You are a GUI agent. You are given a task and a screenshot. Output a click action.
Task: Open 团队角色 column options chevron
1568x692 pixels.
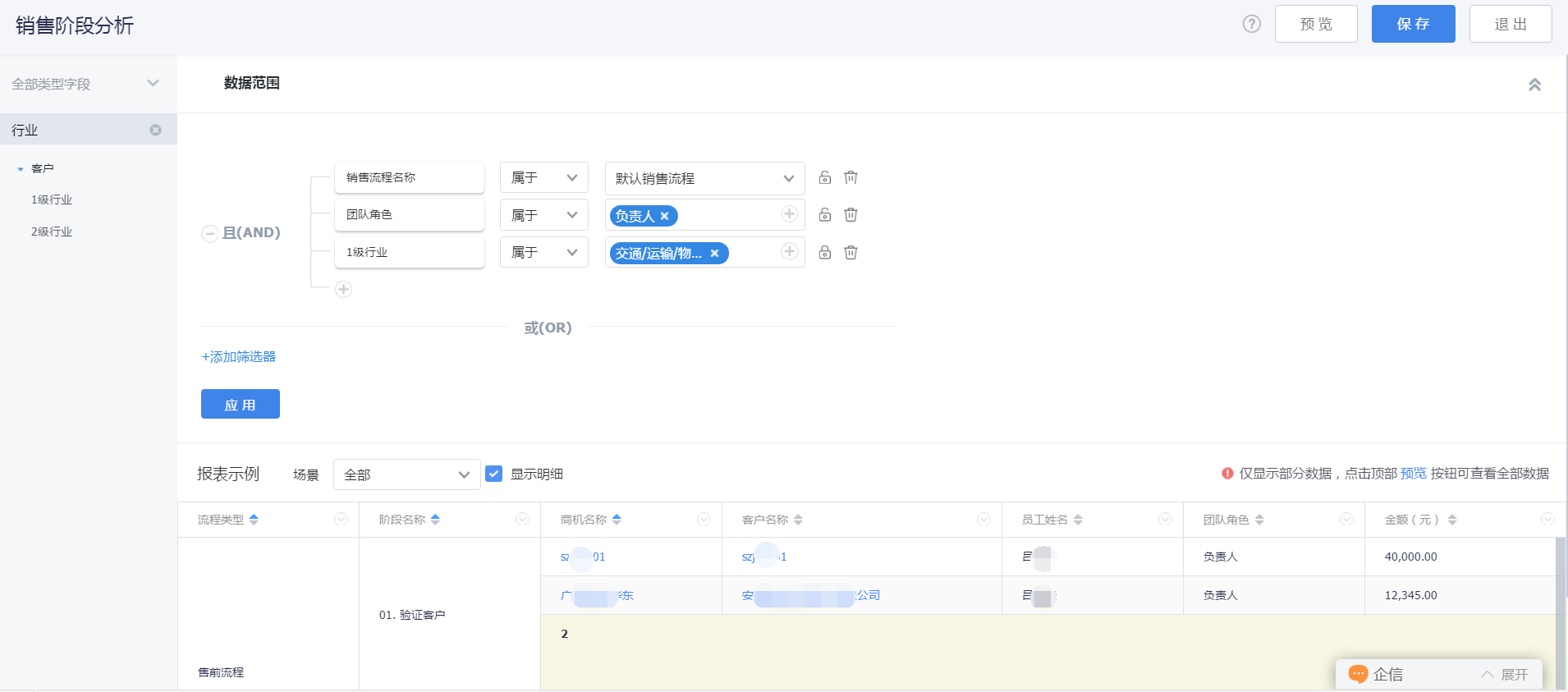[1346, 519]
